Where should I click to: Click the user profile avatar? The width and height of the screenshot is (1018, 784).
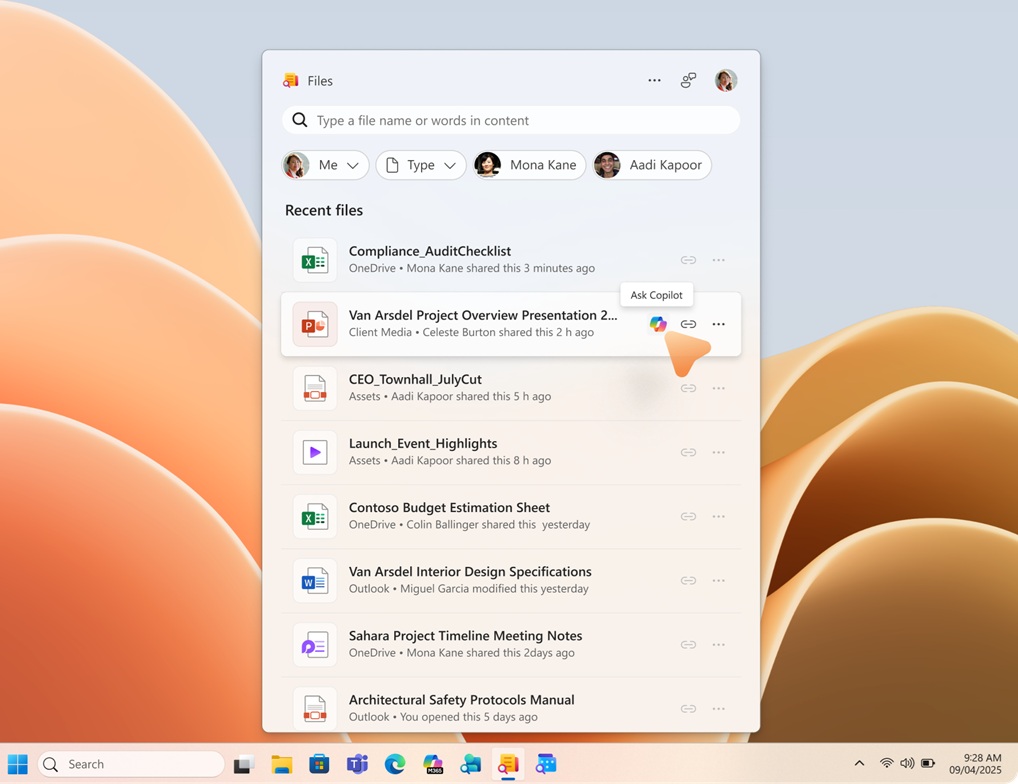point(726,81)
